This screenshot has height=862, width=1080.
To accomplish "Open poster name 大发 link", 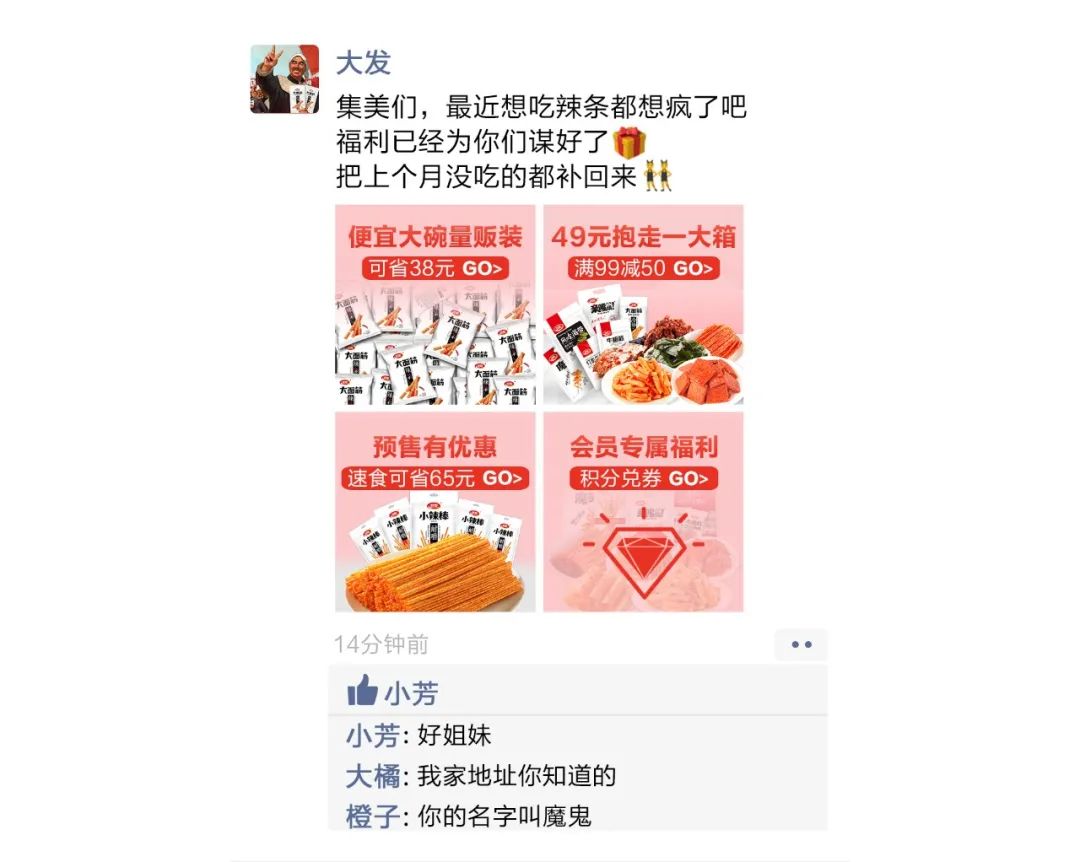I will (x=363, y=63).
